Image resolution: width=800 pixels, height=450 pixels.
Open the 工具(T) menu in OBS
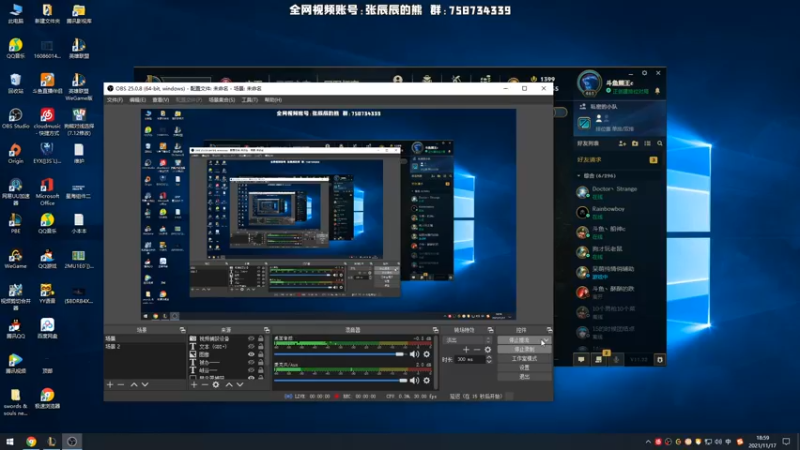249,100
